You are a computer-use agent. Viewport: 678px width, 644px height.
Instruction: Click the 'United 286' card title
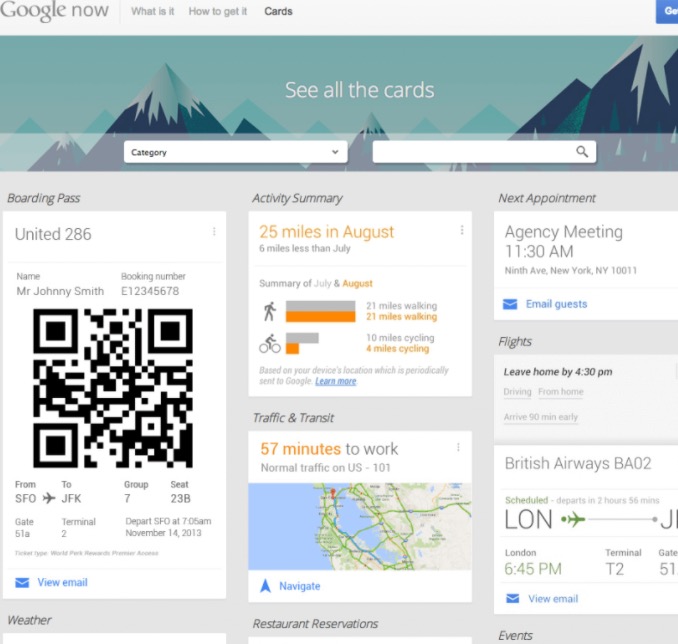point(53,234)
